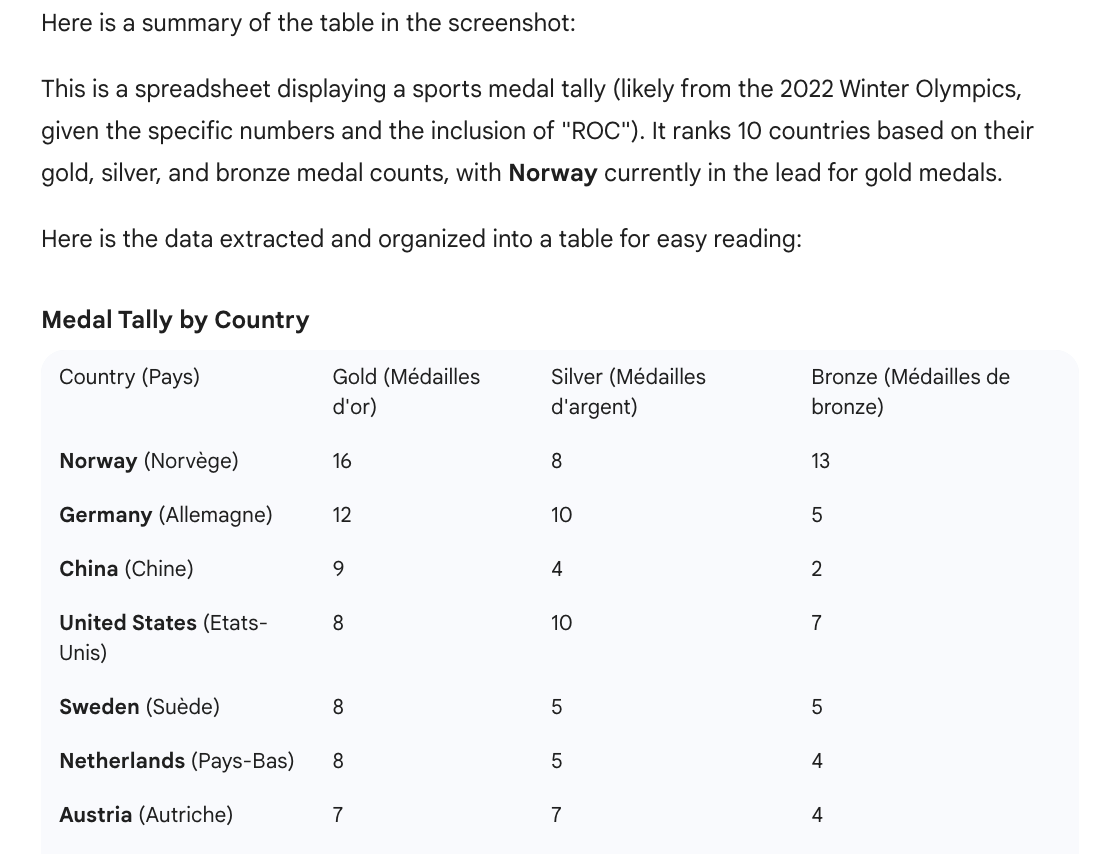Screen dimensions: 1108x854
Task: Click the Gold (Médailles d'or) column header
Action: [406, 391]
